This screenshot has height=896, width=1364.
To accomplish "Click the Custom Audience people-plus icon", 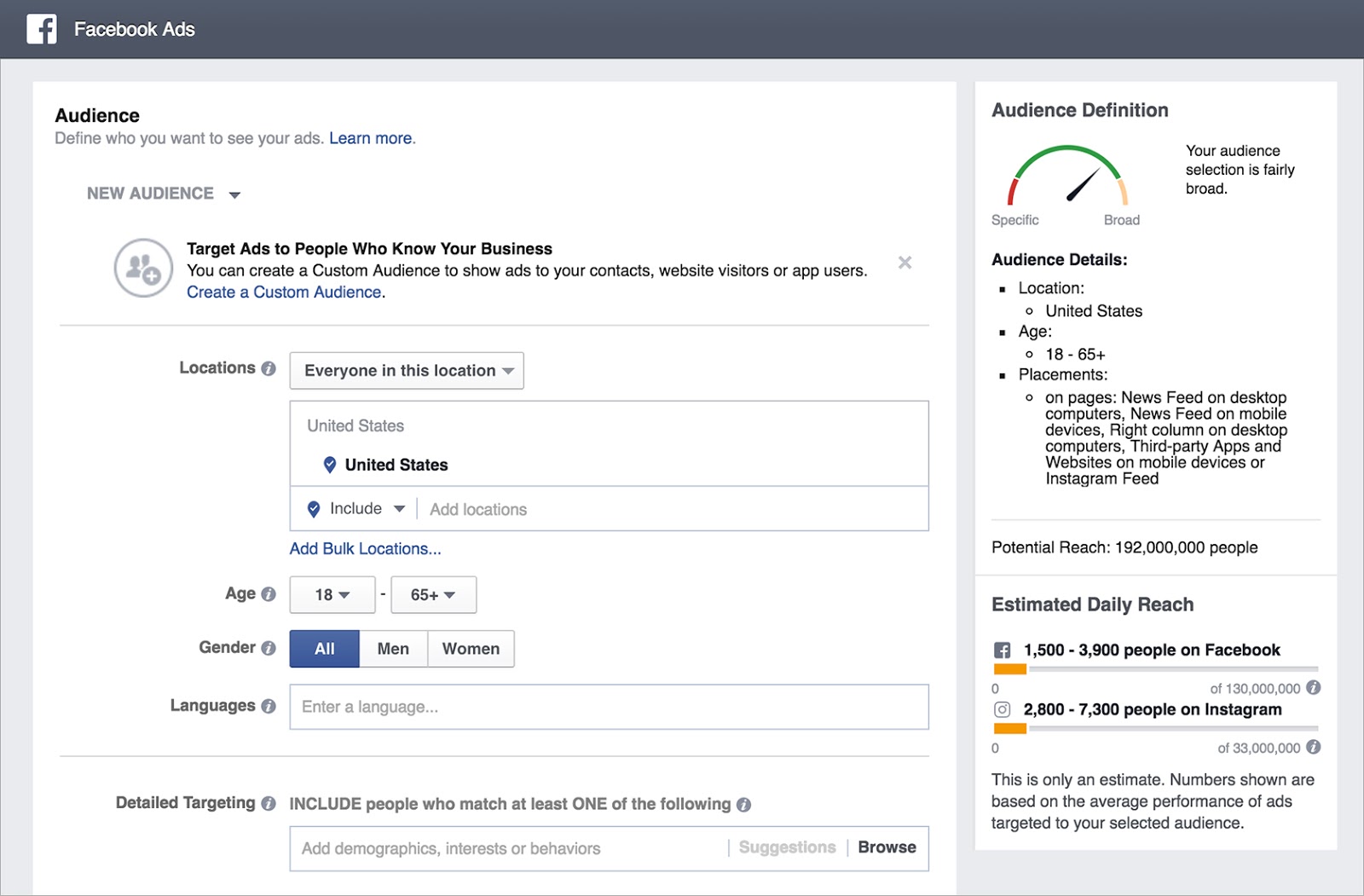I will click(143, 268).
